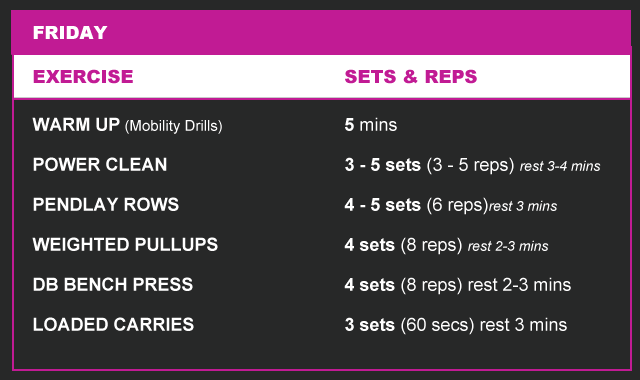Click the WARM UP exercise label
The height and width of the screenshot is (380, 640).
click(x=76, y=124)
